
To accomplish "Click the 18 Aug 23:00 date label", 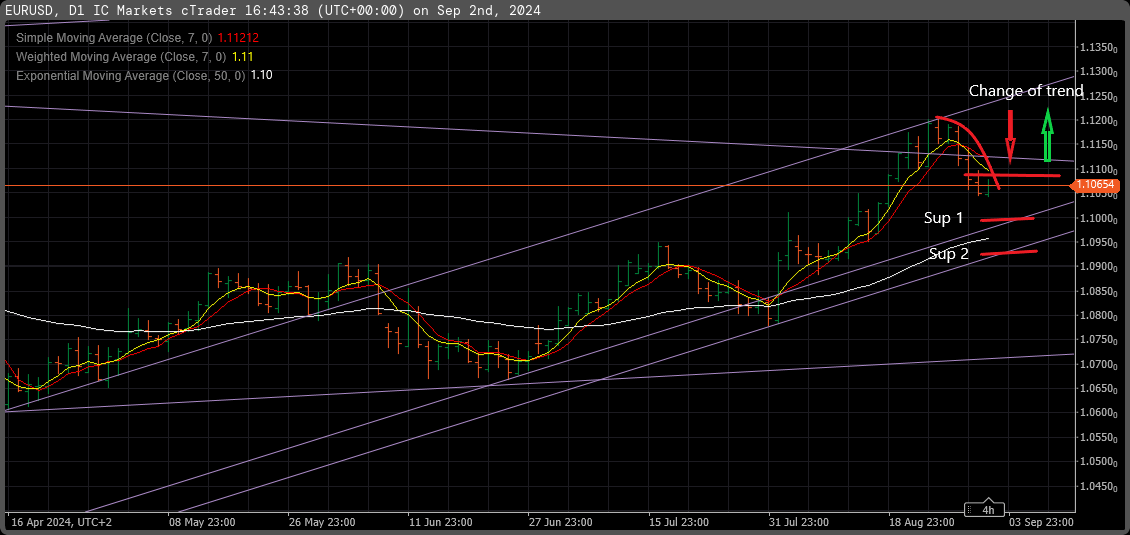I will [921, 522].
